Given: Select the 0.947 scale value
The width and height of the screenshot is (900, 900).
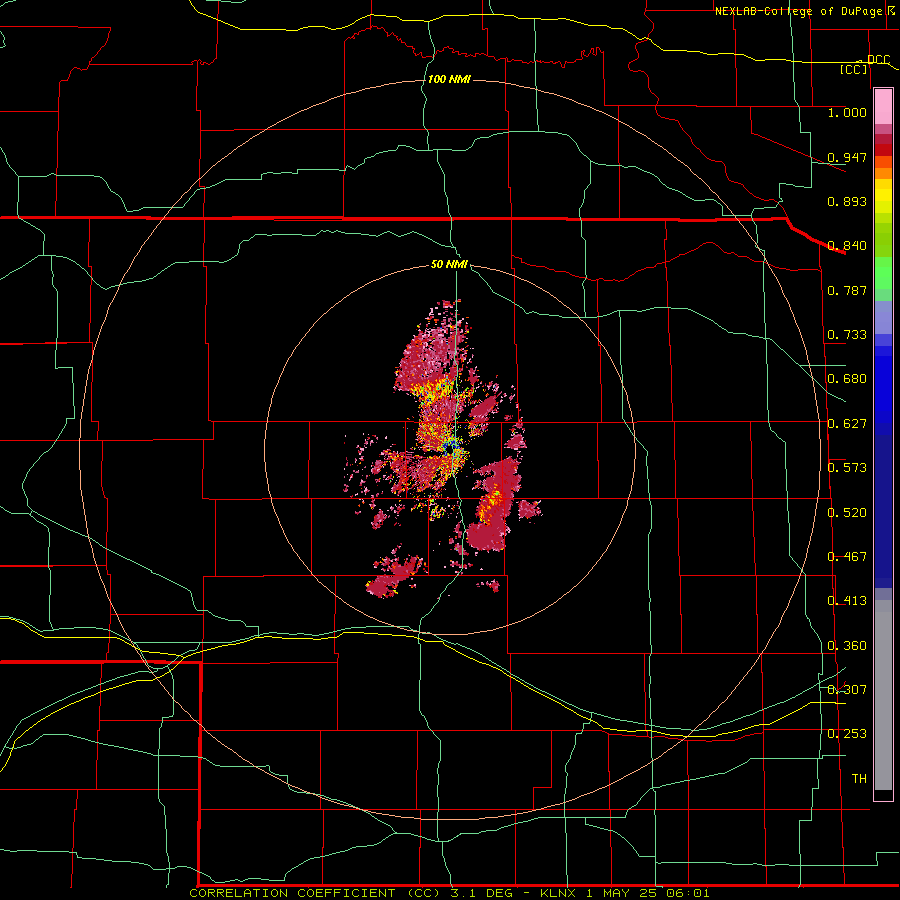Looking at the screenshot, I should pyautogui.click(x=847, y=157).
